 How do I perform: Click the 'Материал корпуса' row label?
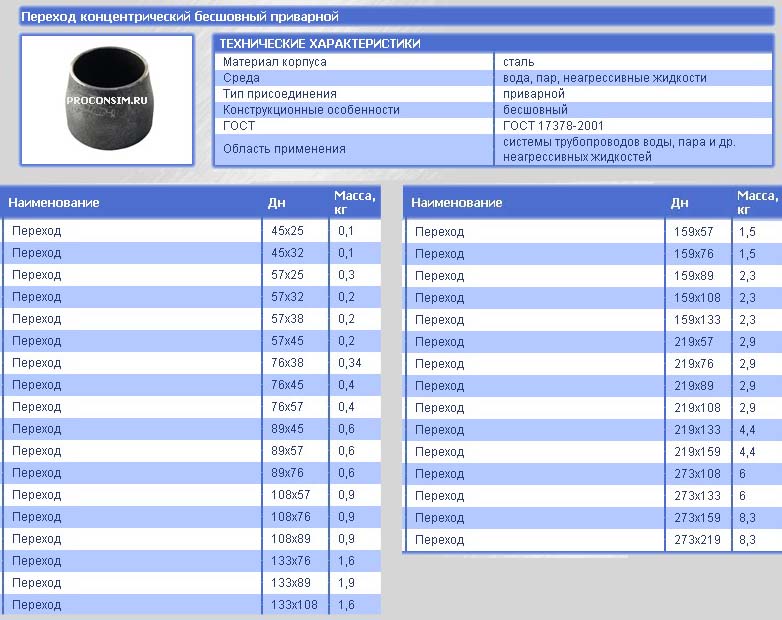[274, 62]
